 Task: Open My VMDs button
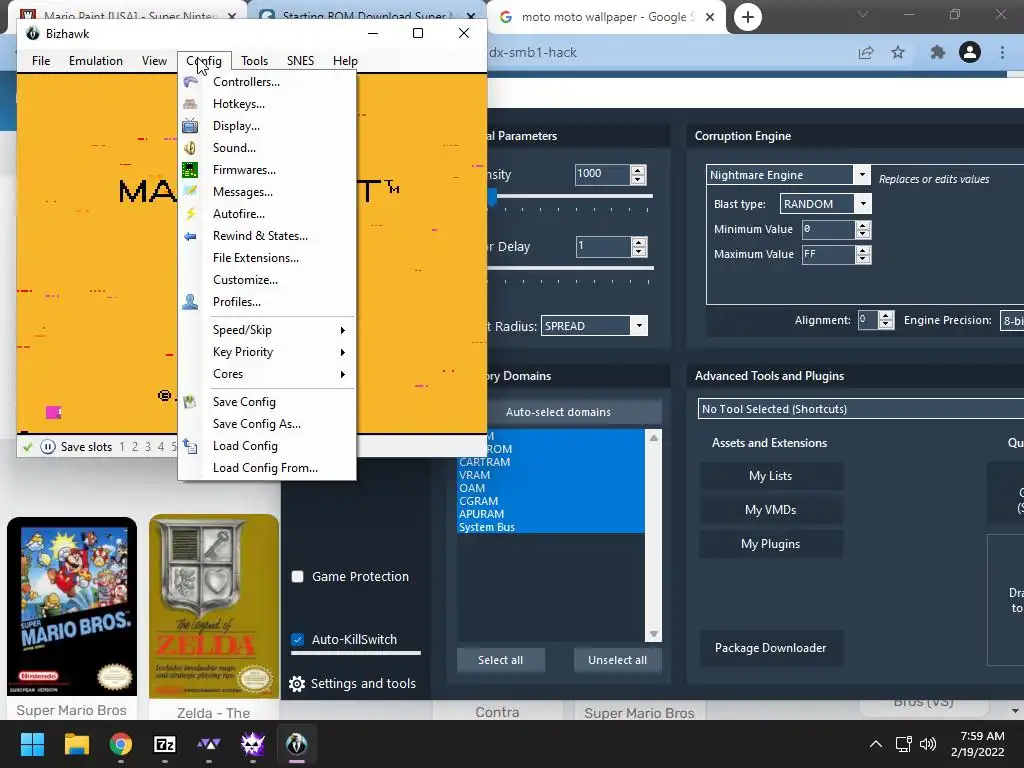tap(771, 510)
